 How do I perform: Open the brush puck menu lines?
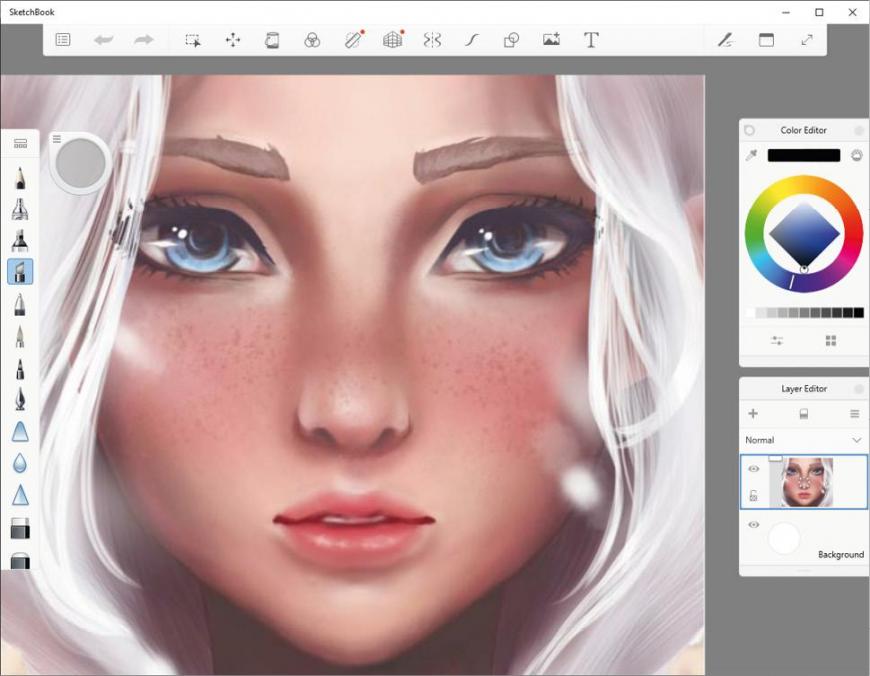57,139
